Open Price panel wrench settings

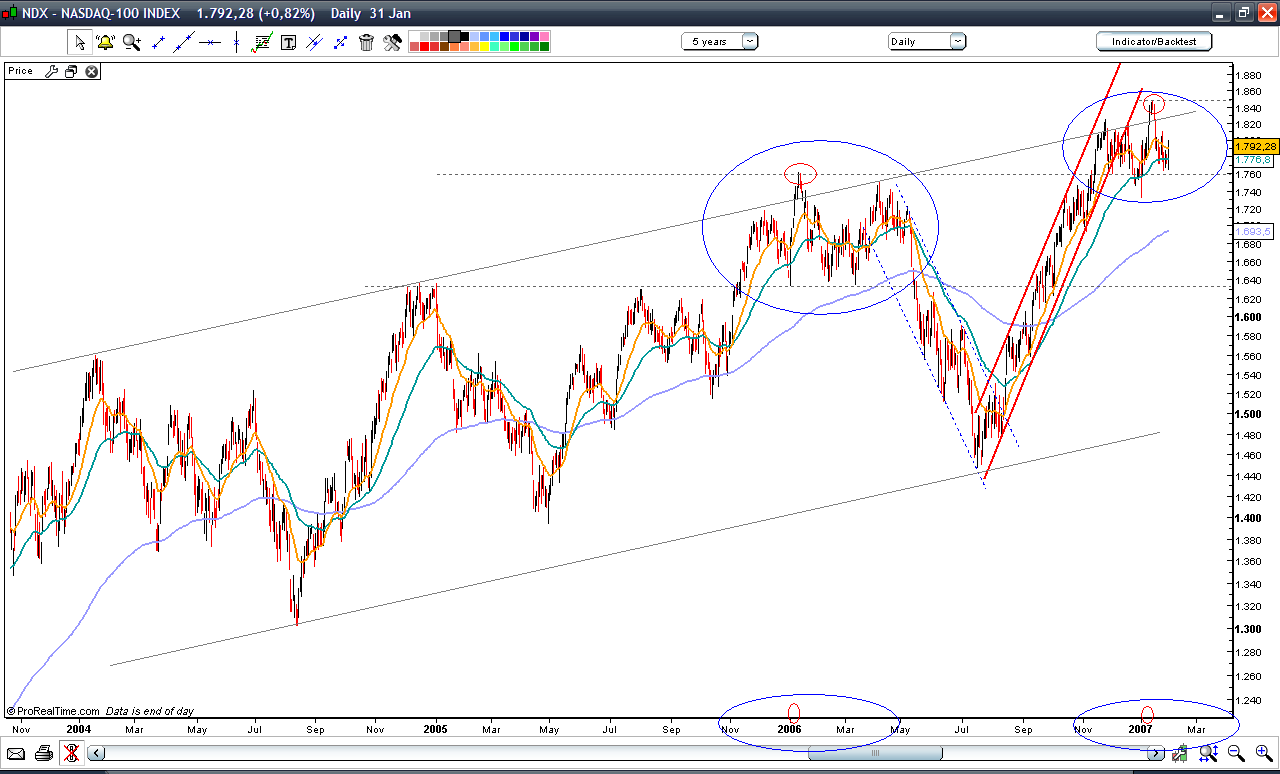pyautogui.click(x=51, y=71)
